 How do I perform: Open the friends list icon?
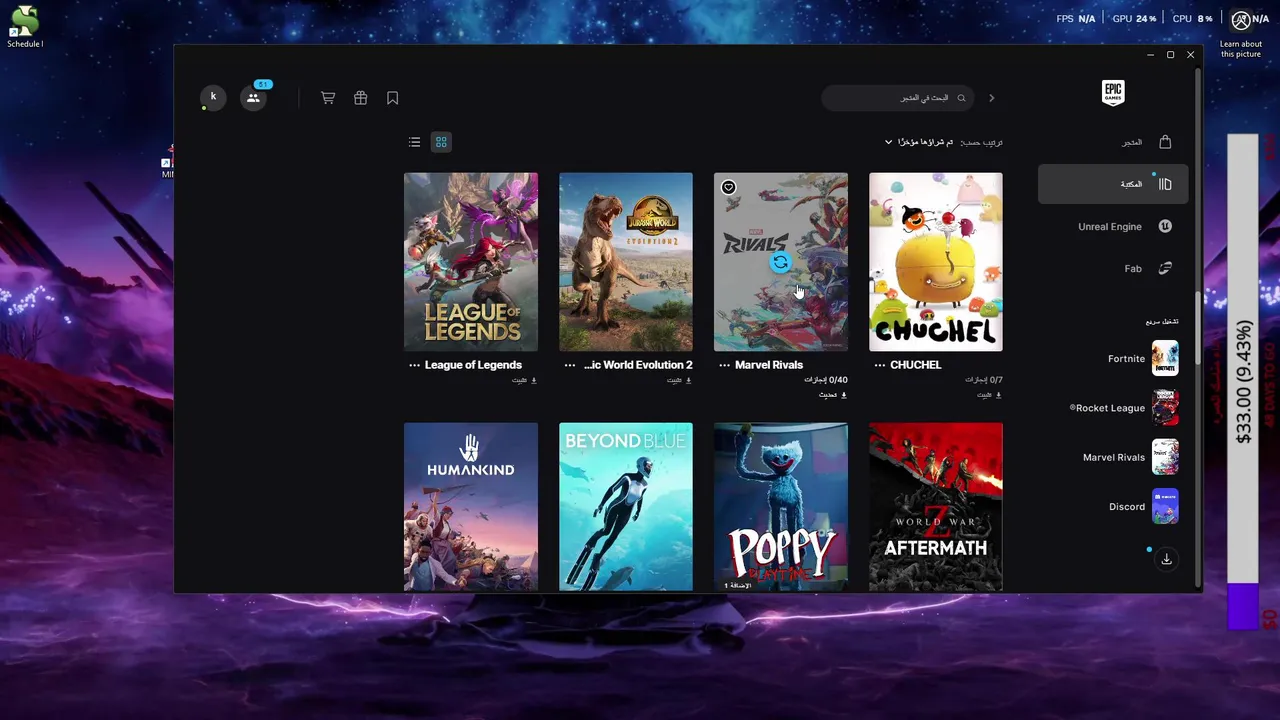coord(253,98)
